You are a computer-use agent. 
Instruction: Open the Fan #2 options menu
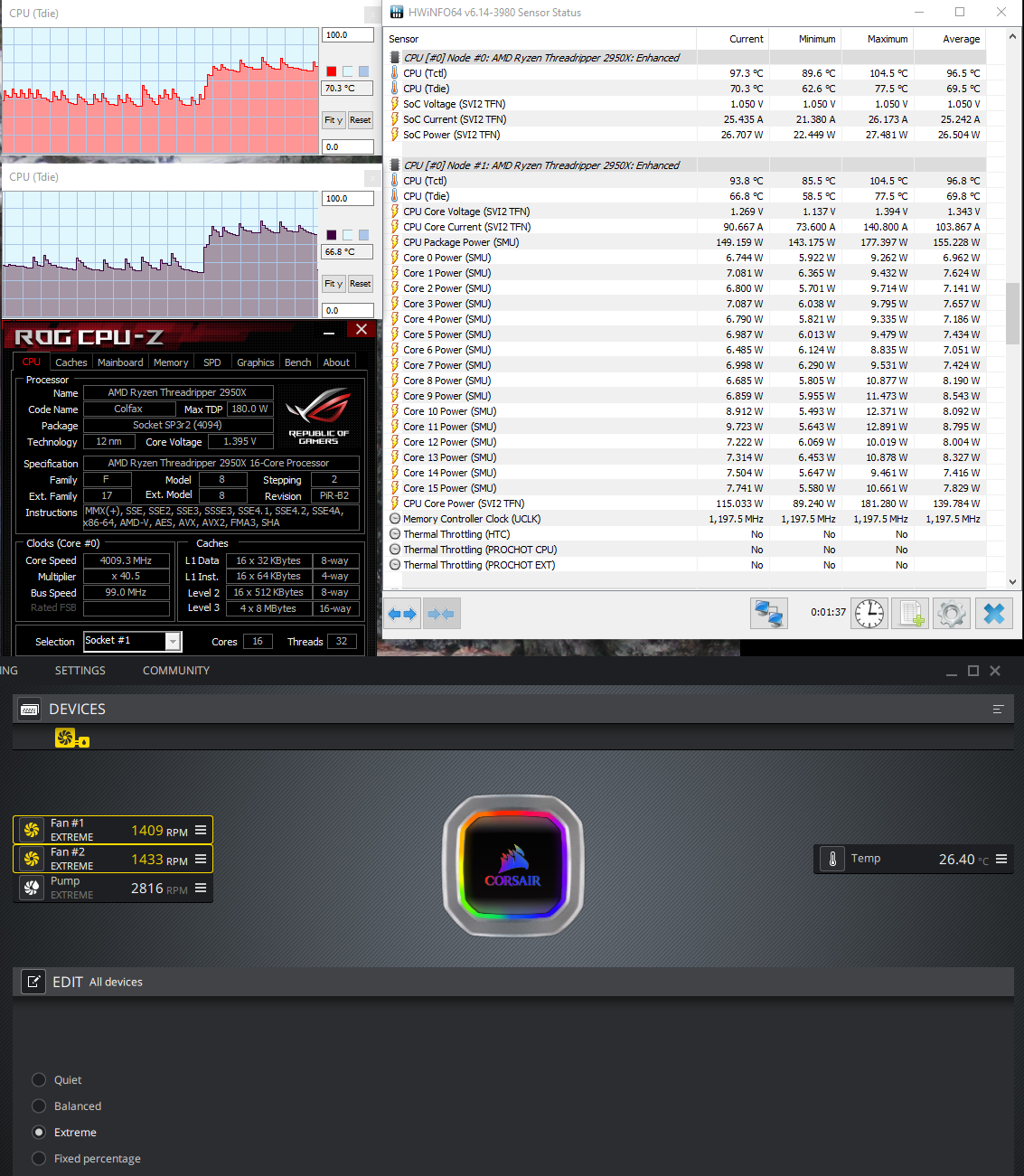click(201, 859)
